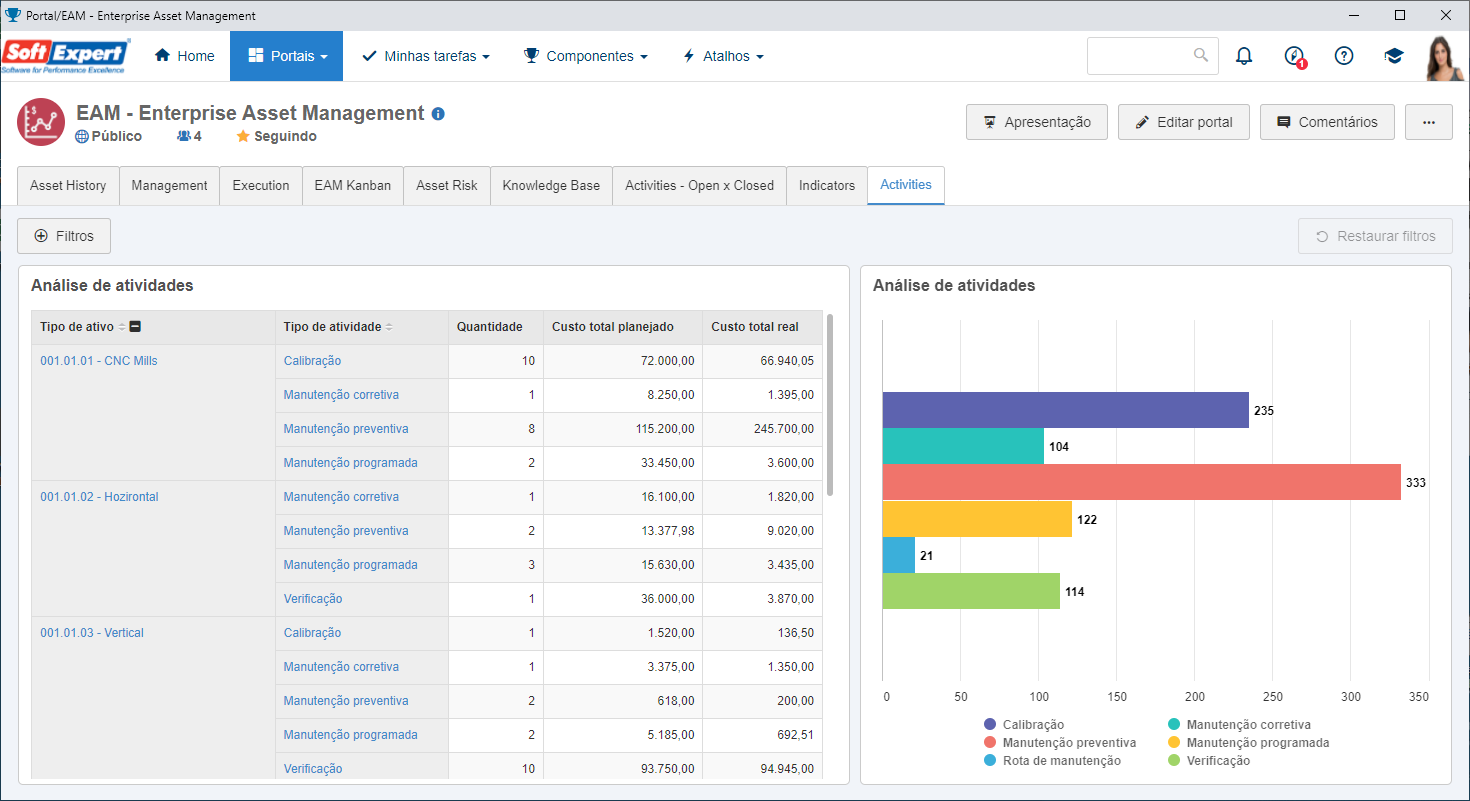Open the Asset Risk tab
Viewport: 1470px width, 801px height.
(x=447, y=186)
